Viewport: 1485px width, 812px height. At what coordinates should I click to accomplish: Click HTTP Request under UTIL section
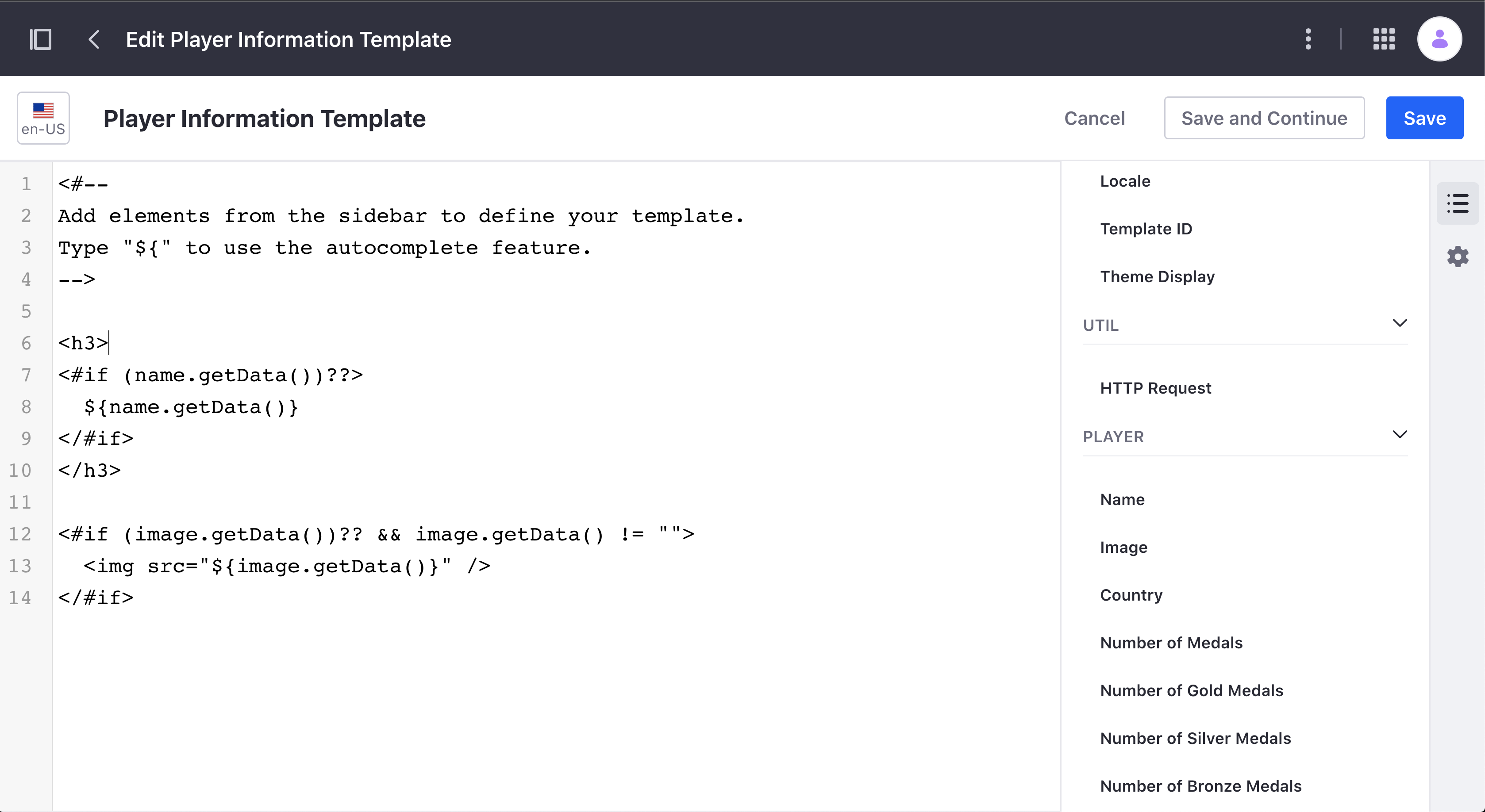click(1155, 388)
